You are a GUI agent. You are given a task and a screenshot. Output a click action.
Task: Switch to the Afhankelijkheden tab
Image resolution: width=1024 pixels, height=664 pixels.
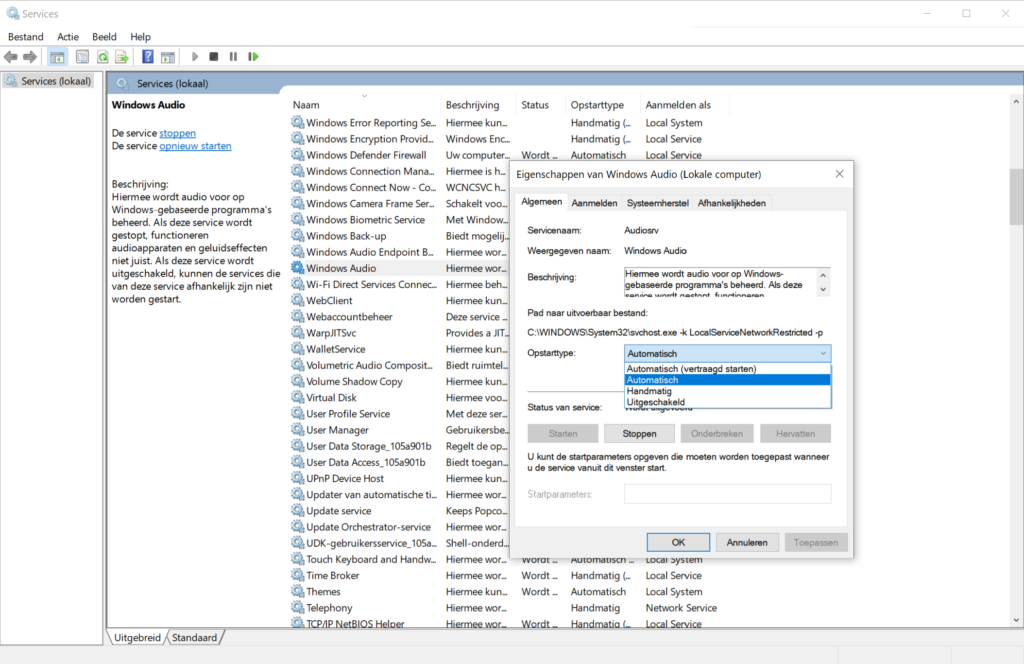tap(731, 203)
